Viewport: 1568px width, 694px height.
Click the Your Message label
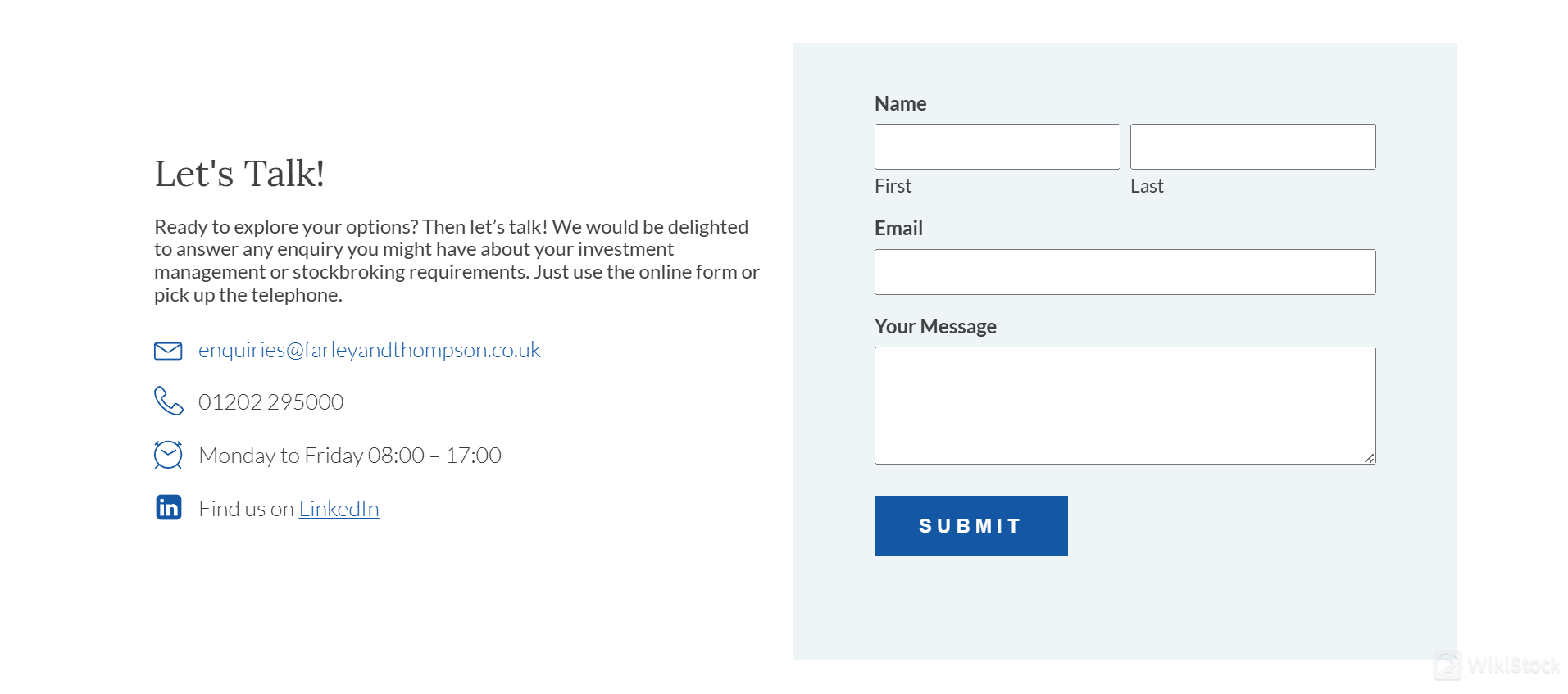[x=935, y=327]
